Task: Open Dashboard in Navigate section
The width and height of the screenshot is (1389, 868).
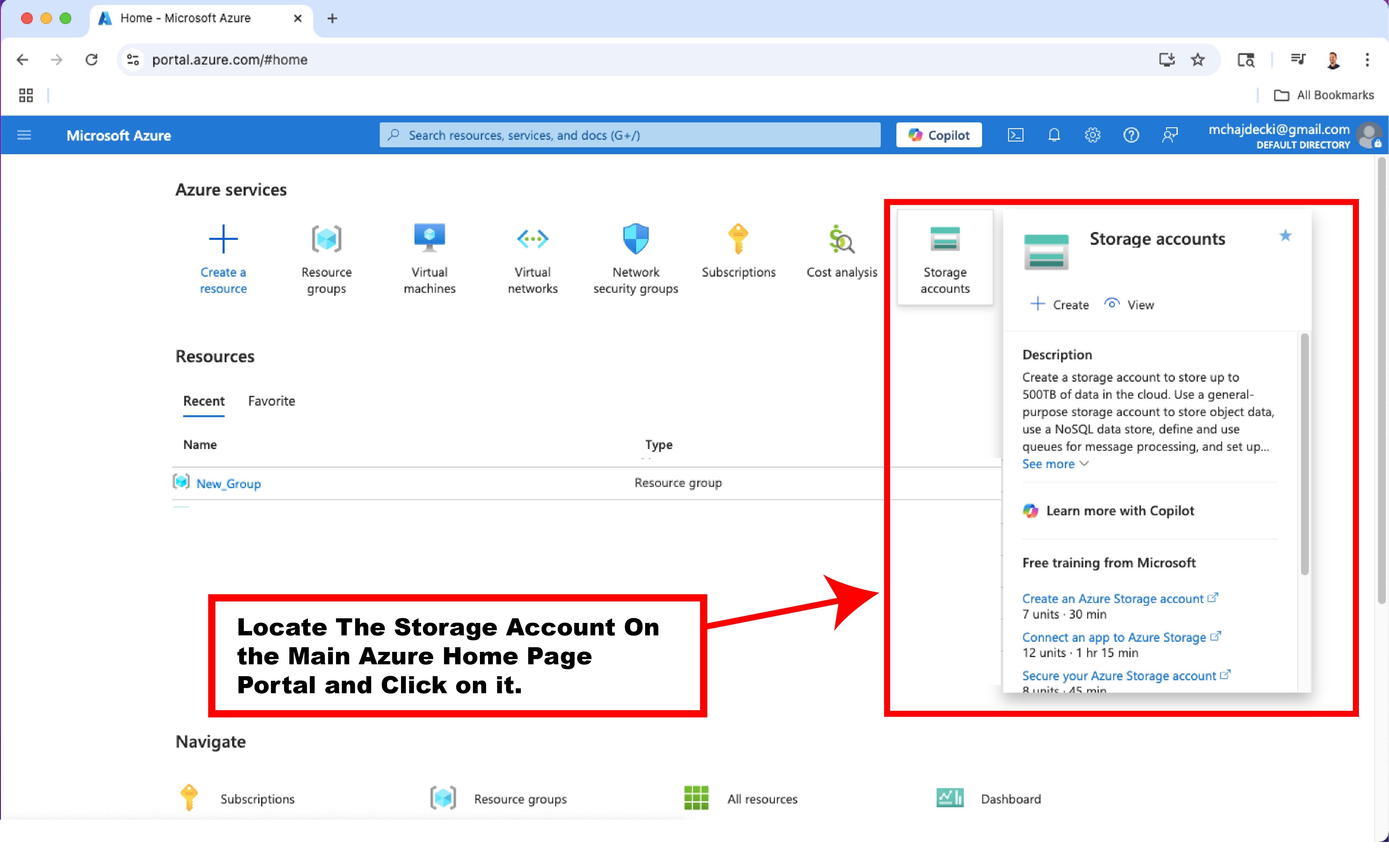Action: point(989,799)
